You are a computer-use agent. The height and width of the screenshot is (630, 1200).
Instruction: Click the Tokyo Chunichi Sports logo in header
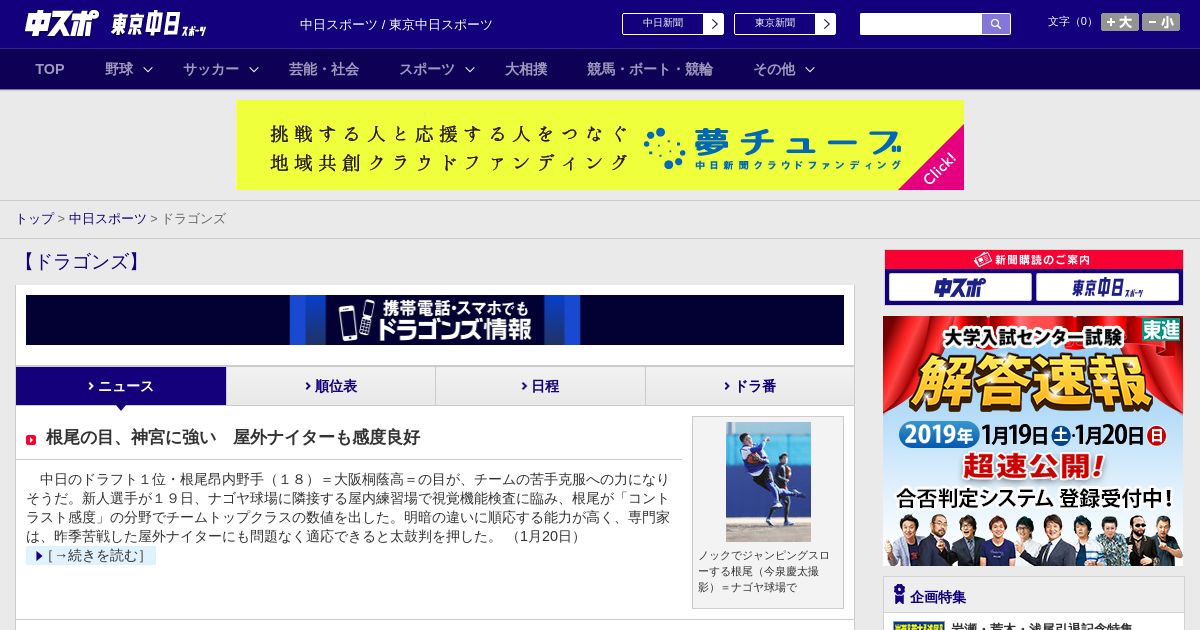160,24
